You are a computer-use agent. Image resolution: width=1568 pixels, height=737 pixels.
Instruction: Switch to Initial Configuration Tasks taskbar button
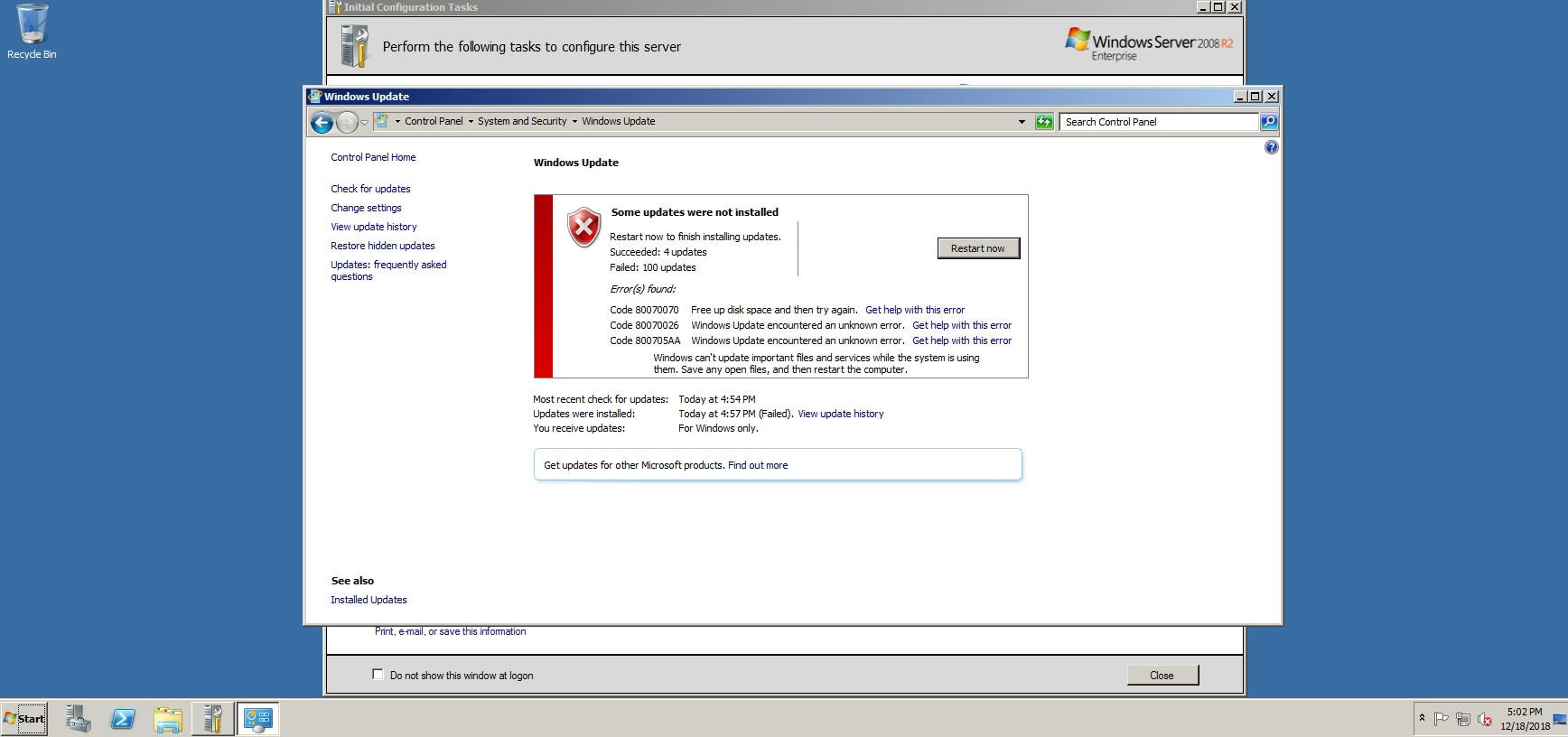[x=212, y=719]
